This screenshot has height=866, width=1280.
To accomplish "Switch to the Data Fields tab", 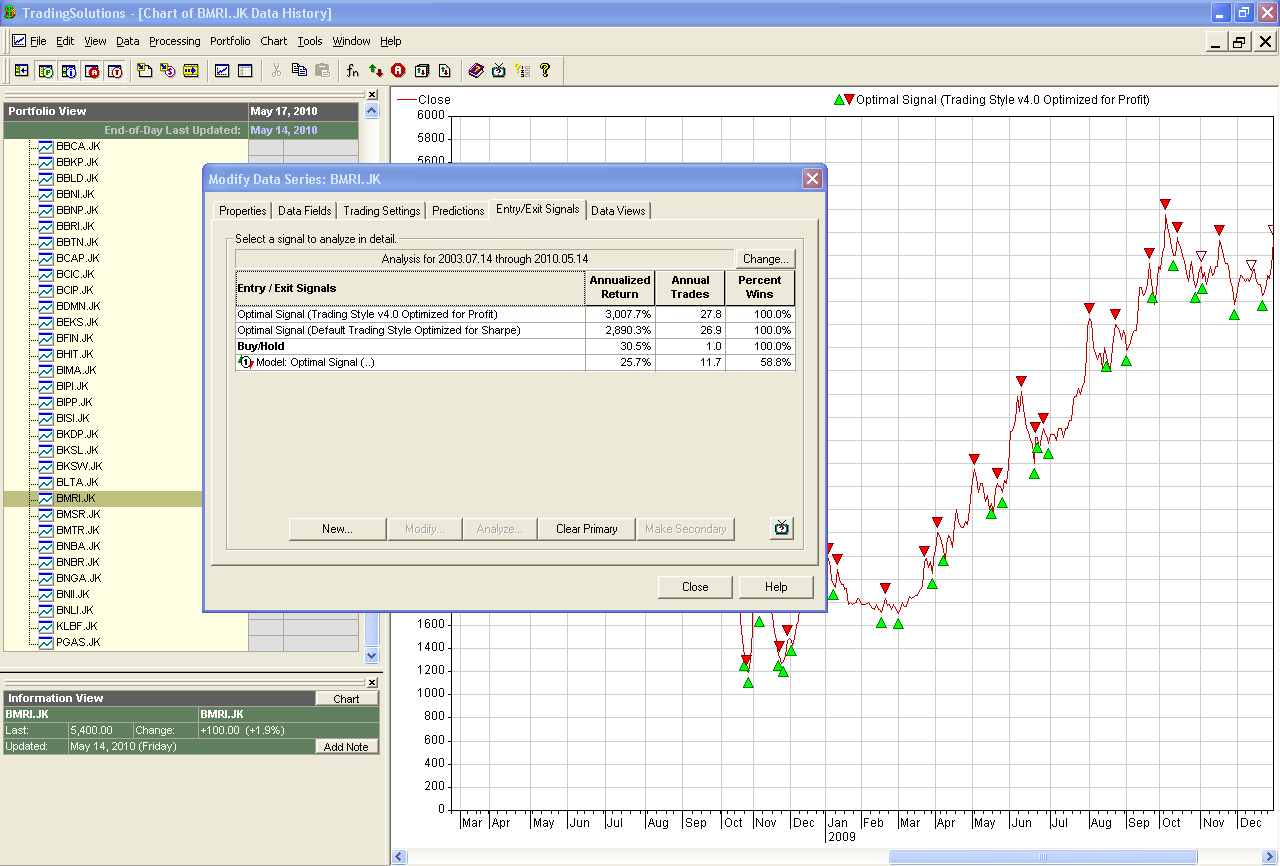I will pos(305,211).
